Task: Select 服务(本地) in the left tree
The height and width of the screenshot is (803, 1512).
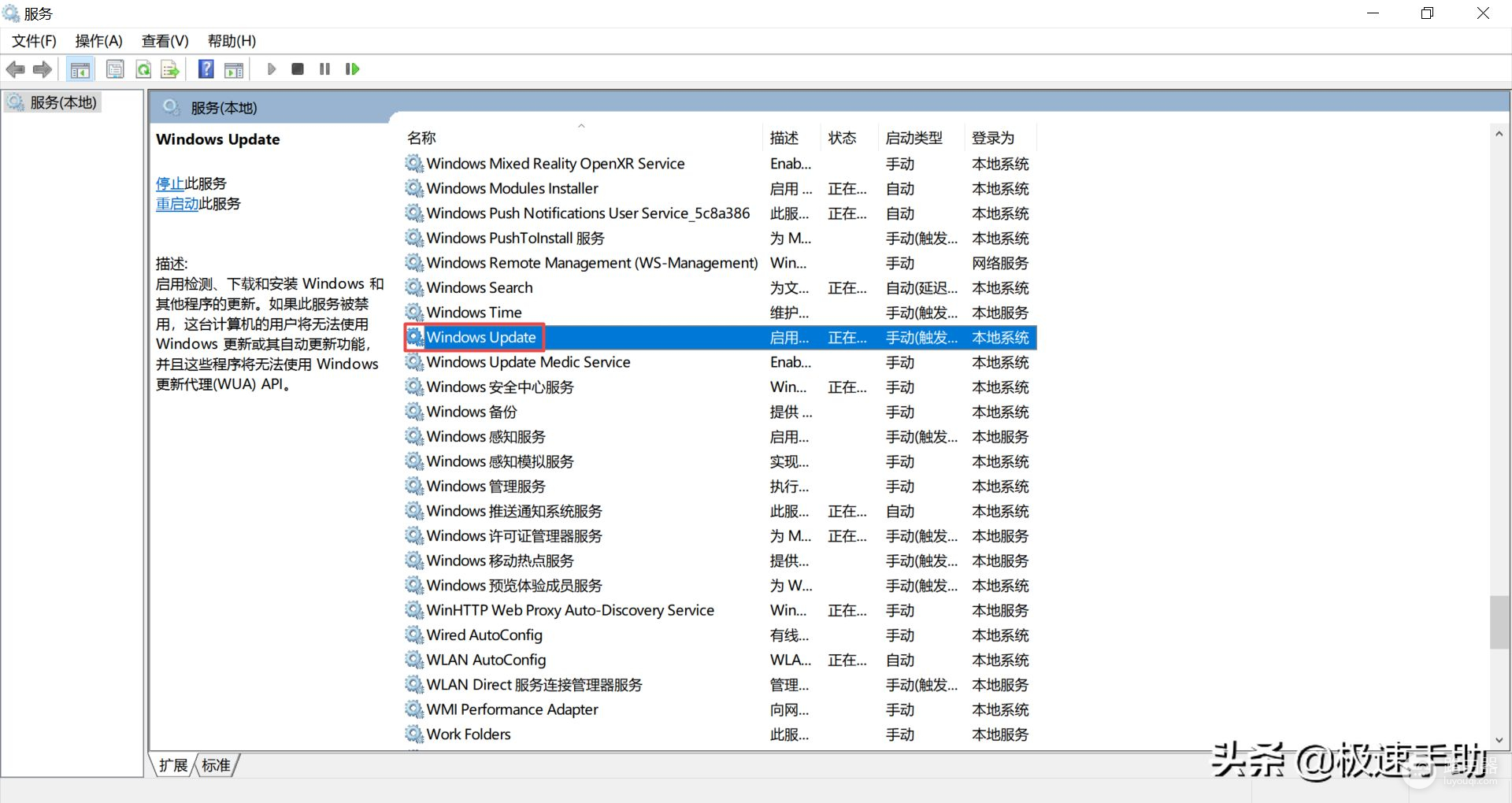Action: [63, 102]
